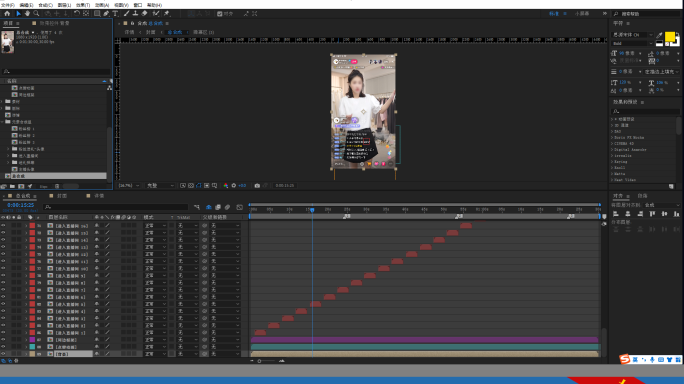
Task: Click the 标准 workspace button
Action: [x=554, y=14]
